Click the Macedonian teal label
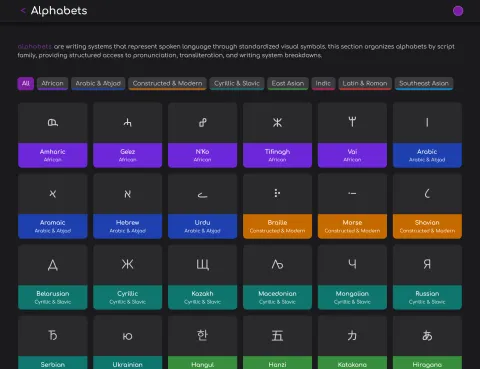The image size is (480, 369). click(277, 297)
